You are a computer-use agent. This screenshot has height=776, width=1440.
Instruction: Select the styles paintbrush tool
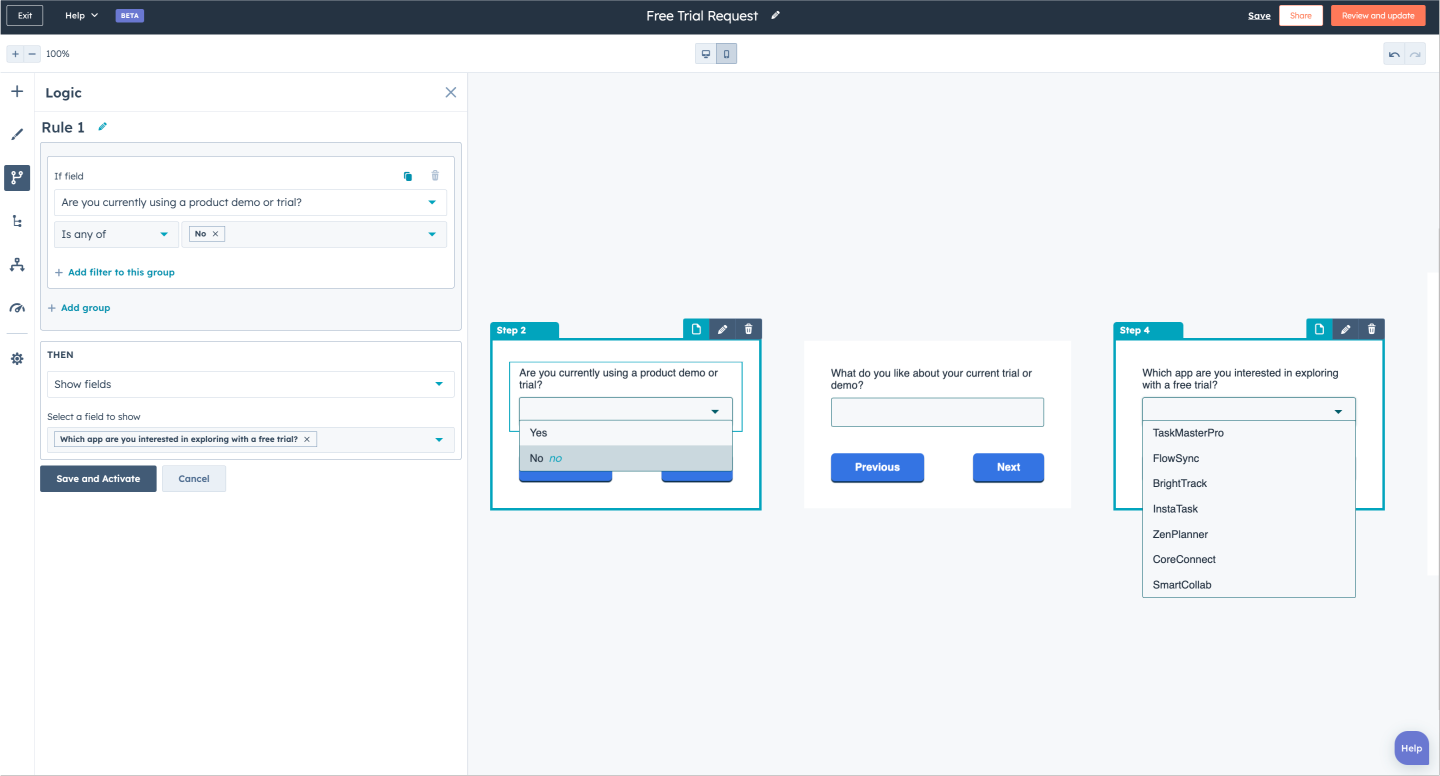16,134
